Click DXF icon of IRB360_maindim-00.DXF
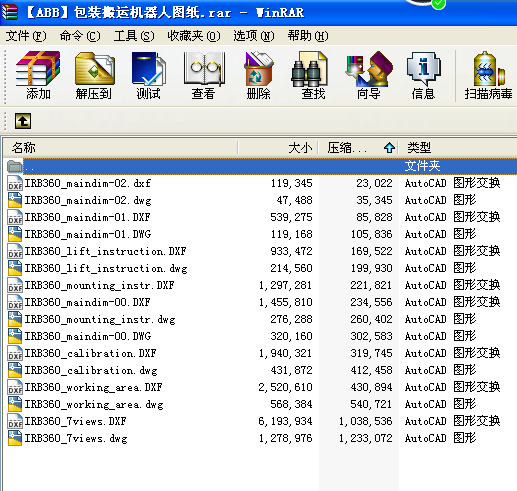Image resolution: width=517 pixels, height=491 pixels. (x=15, y=302)
